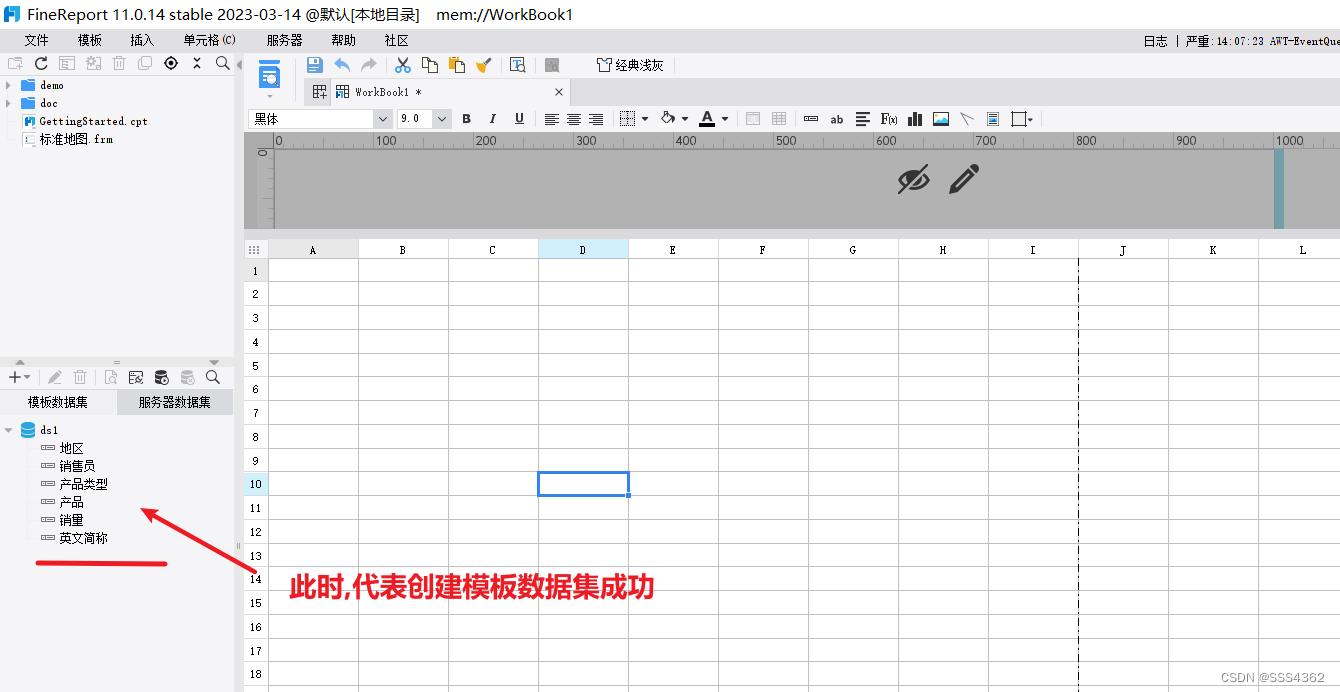Image resolution: width=1340 pixels, height=692 pixels.
Task: Select 标准地图.frm in file tree
Action: 76,139
